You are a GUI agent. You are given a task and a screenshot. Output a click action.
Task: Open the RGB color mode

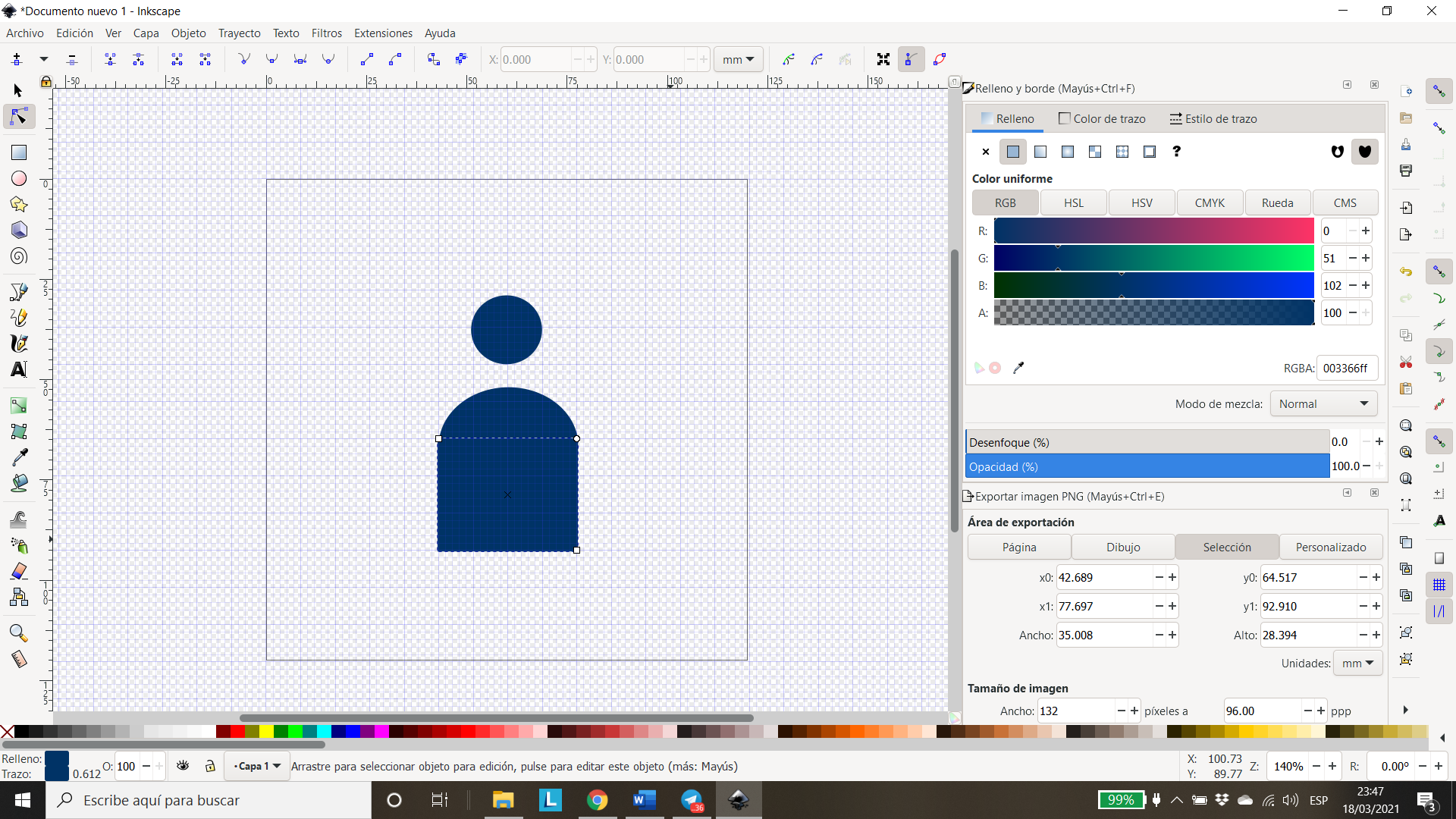[x=1005, y=202]
